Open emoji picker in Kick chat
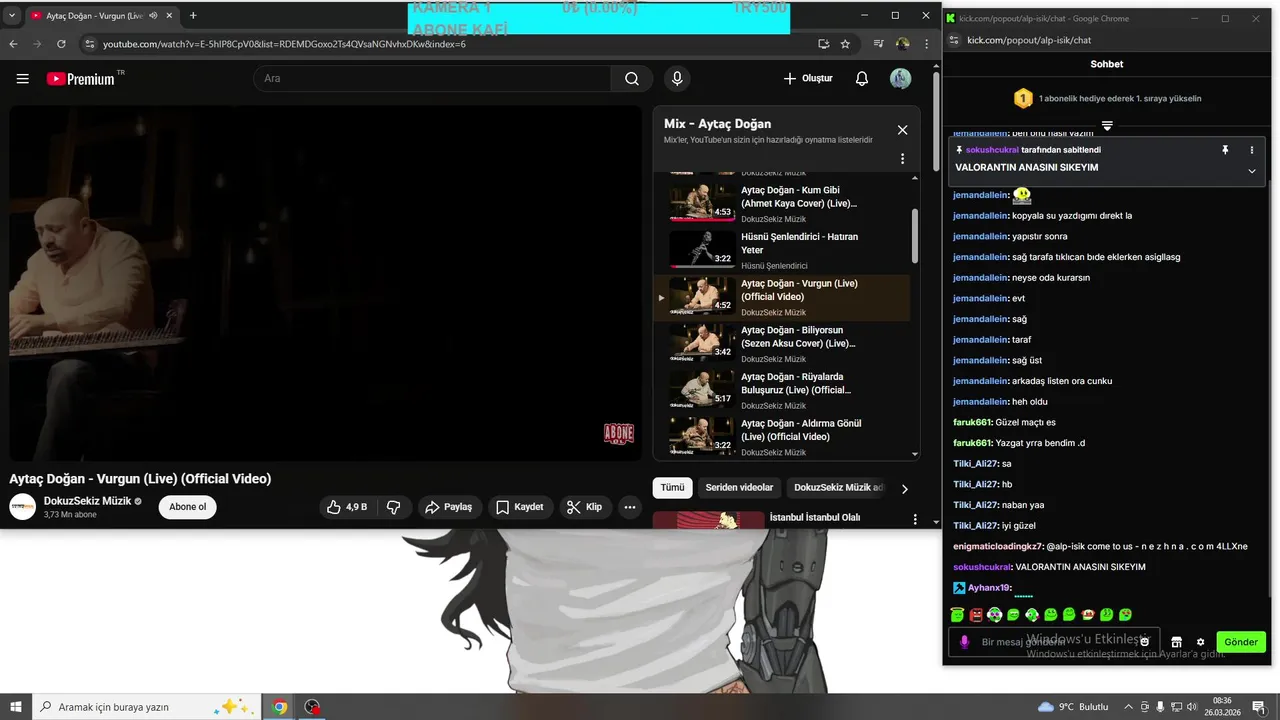The height and width of the screenshot is (720, 1280). click(x=1145, y=642)
